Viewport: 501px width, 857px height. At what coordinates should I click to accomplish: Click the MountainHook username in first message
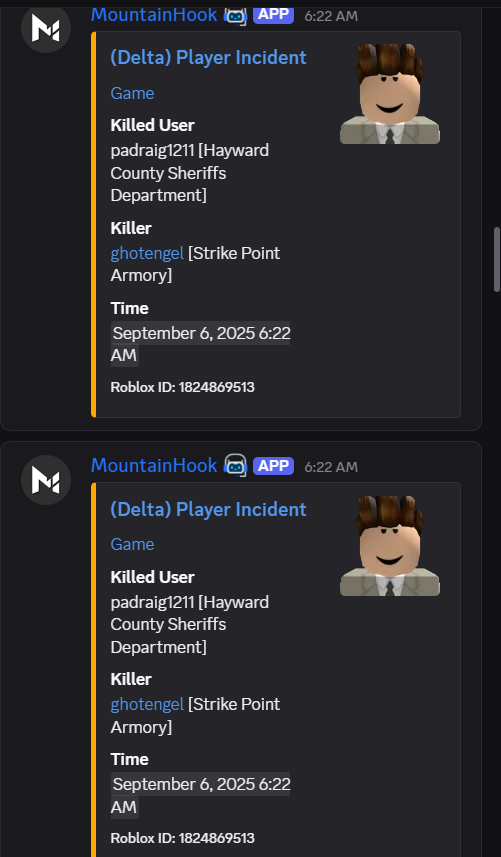(x=154, y=15)
